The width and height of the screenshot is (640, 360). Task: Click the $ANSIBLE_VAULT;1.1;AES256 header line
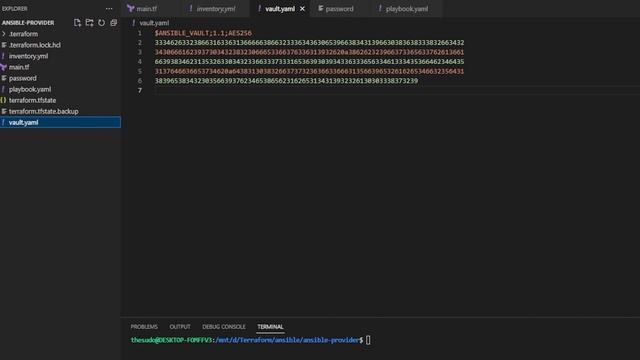[203, 33]
